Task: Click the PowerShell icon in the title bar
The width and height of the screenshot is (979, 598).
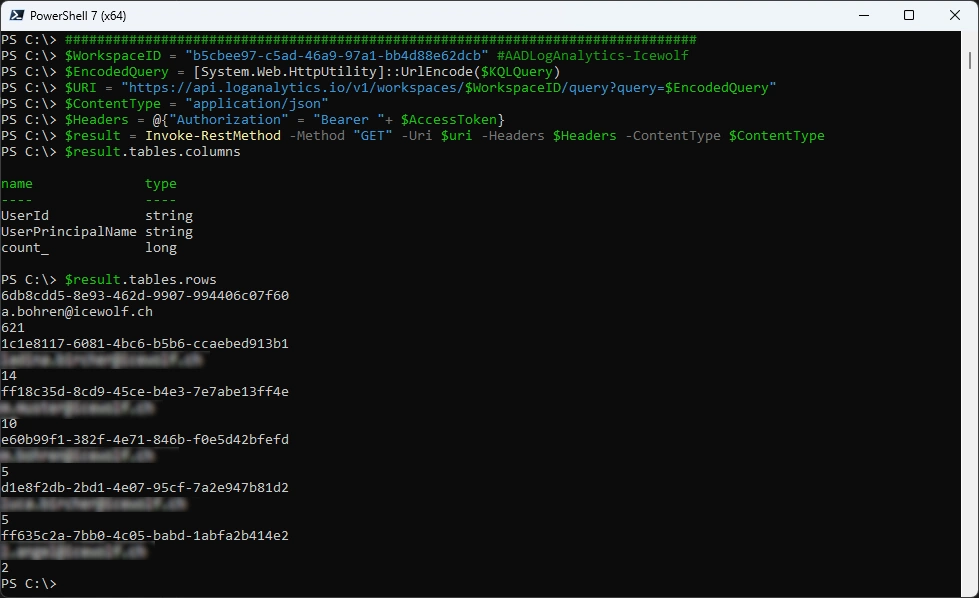Action: tap(15, 15)
